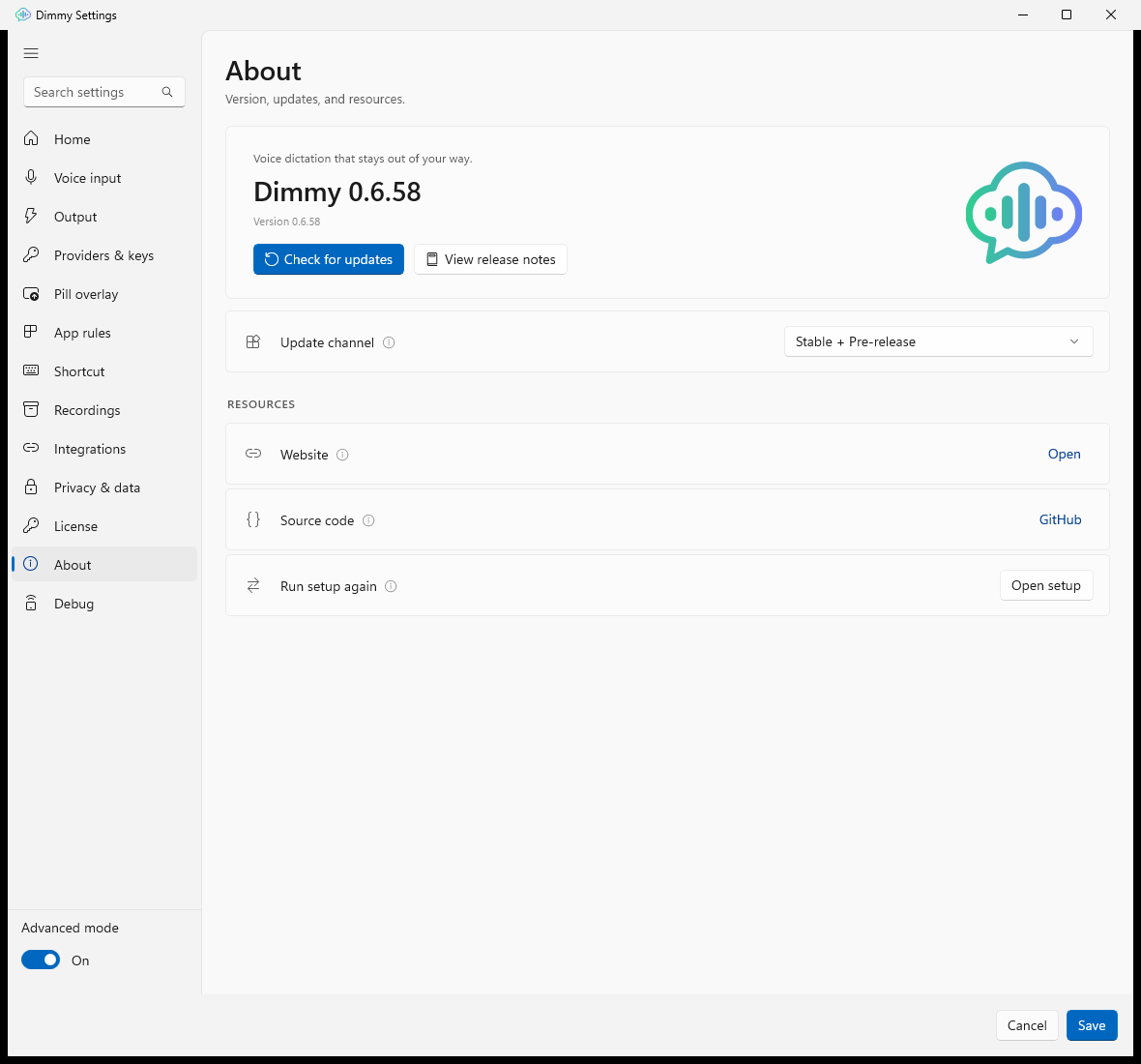Navigate to Providers & keys
The image size is (1141, 1064).
[104, 255]
